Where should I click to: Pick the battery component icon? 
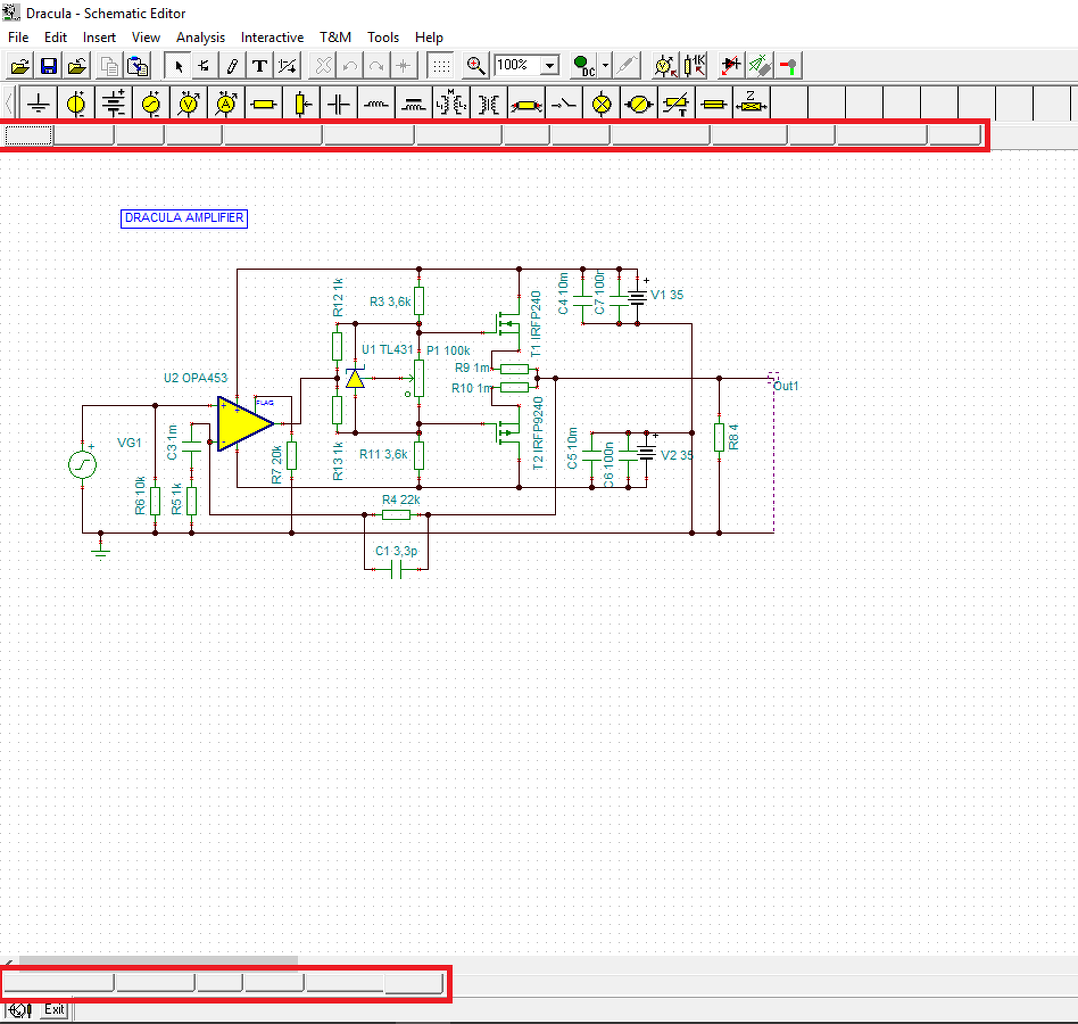(113, 104)
